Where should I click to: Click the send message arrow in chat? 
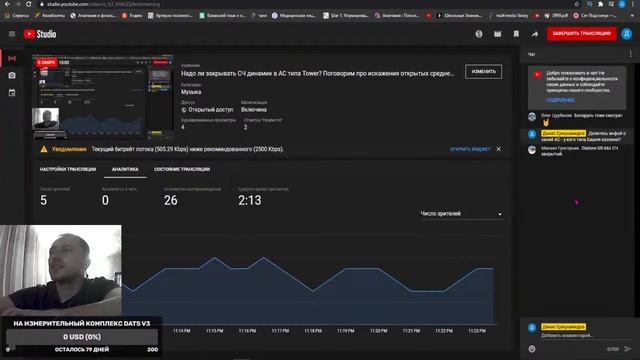coord(628,349)
